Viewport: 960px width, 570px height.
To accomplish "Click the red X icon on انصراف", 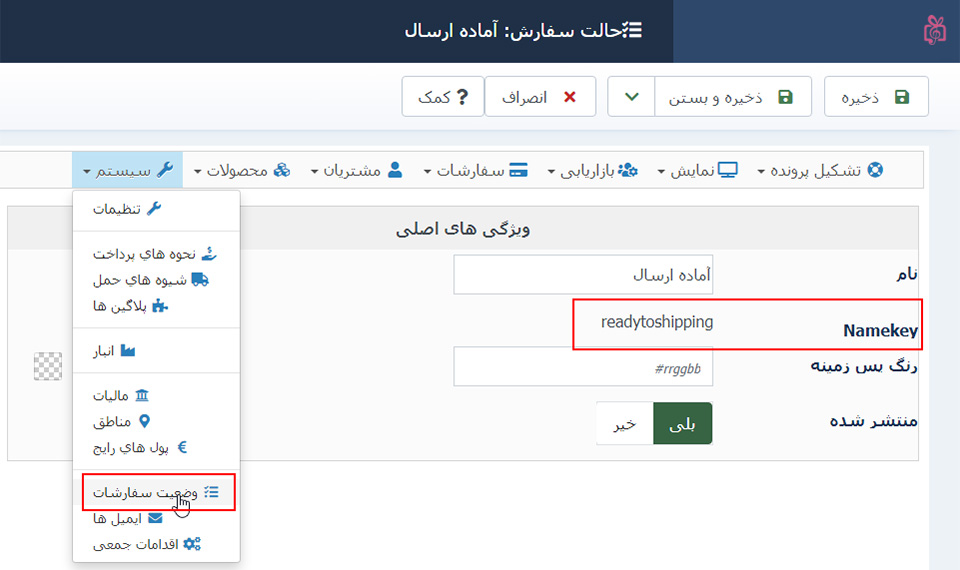I will coord(569,97).
